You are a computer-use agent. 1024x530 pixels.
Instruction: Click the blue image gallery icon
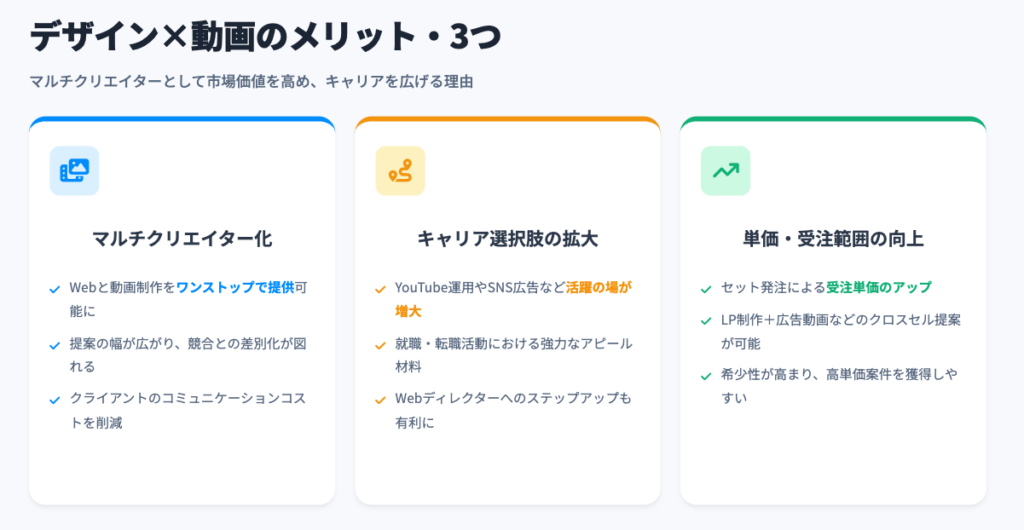coord(74,171)
